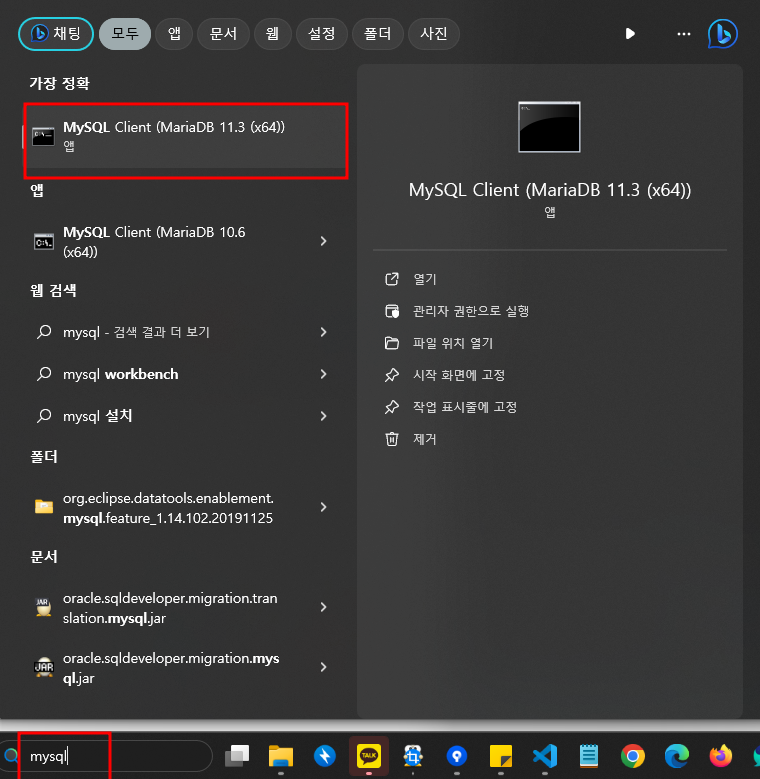760x779 pixels.
Task: Click the JAR icon of migration.mysql.jar result
Action: (x=44, y=667)
